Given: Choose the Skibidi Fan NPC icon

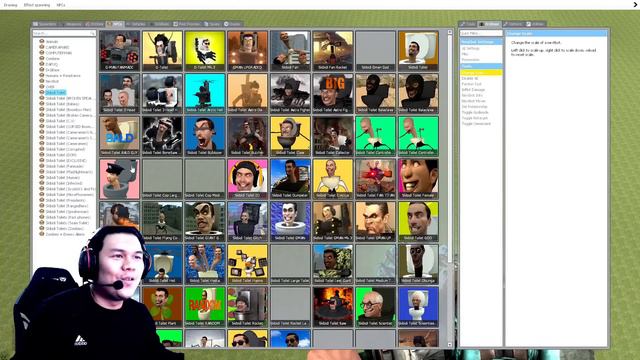Looking at the screenshot, I should (x=290, y=51).
